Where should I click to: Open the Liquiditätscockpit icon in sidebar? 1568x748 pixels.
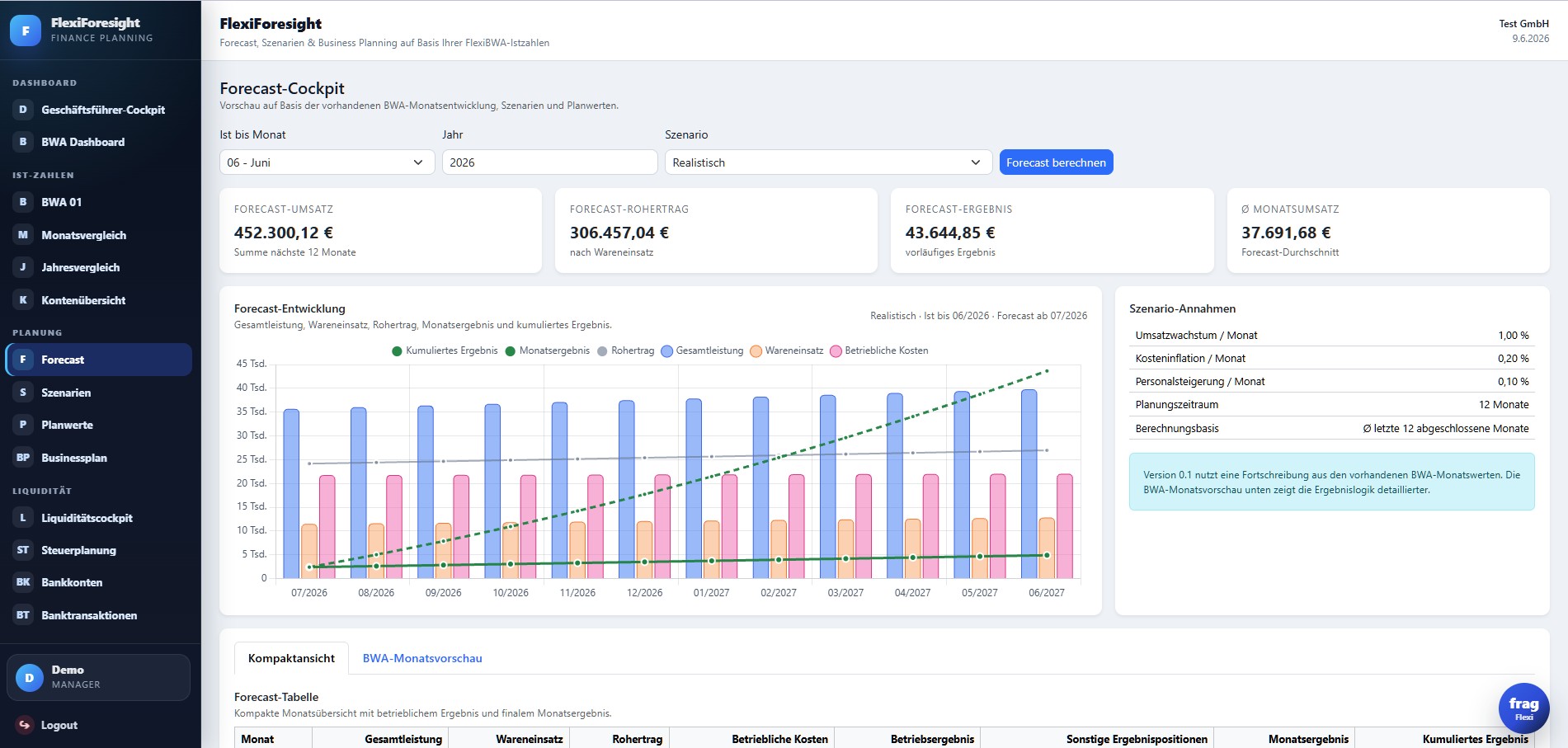[x=23, y=518]
